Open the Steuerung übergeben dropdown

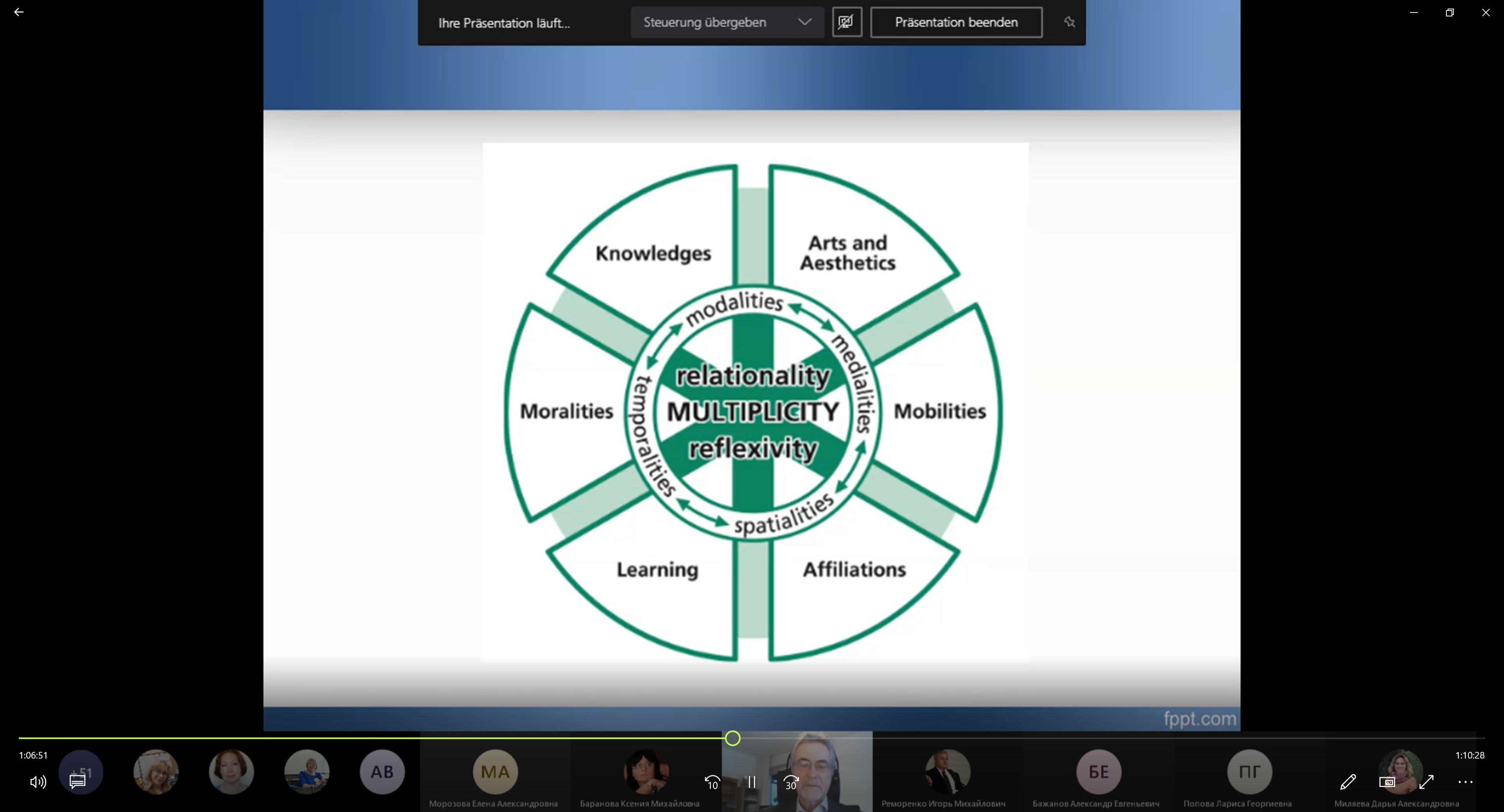click(704, 22)
